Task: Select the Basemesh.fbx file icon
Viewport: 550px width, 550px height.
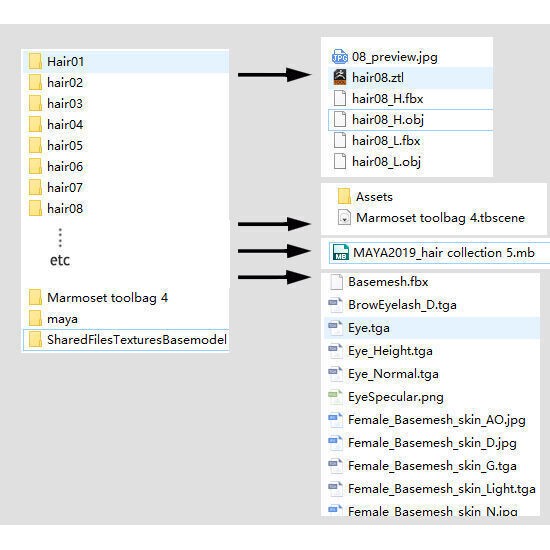Action: [336, 282]
